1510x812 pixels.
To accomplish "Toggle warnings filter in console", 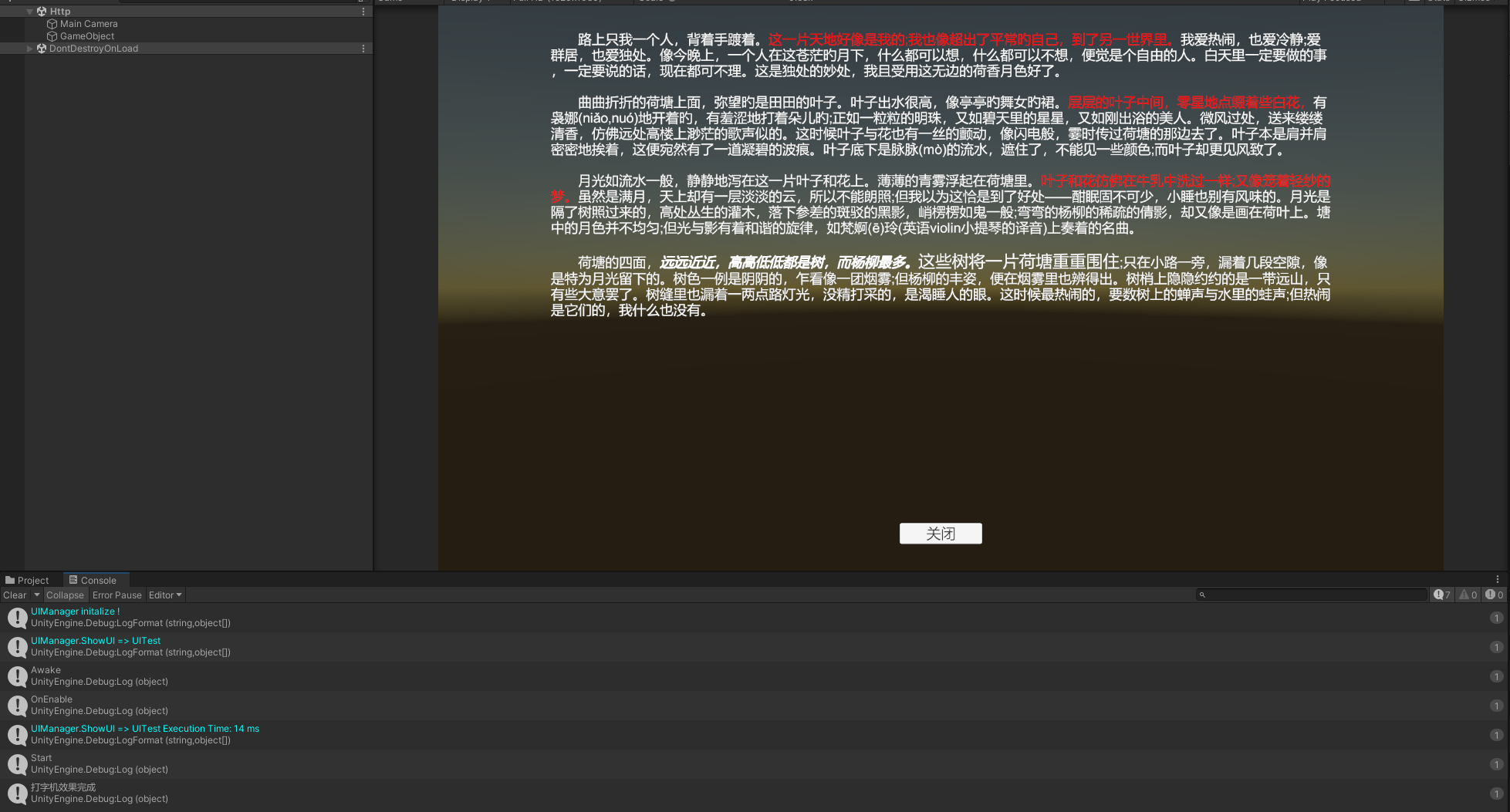I will [1468, 595].
